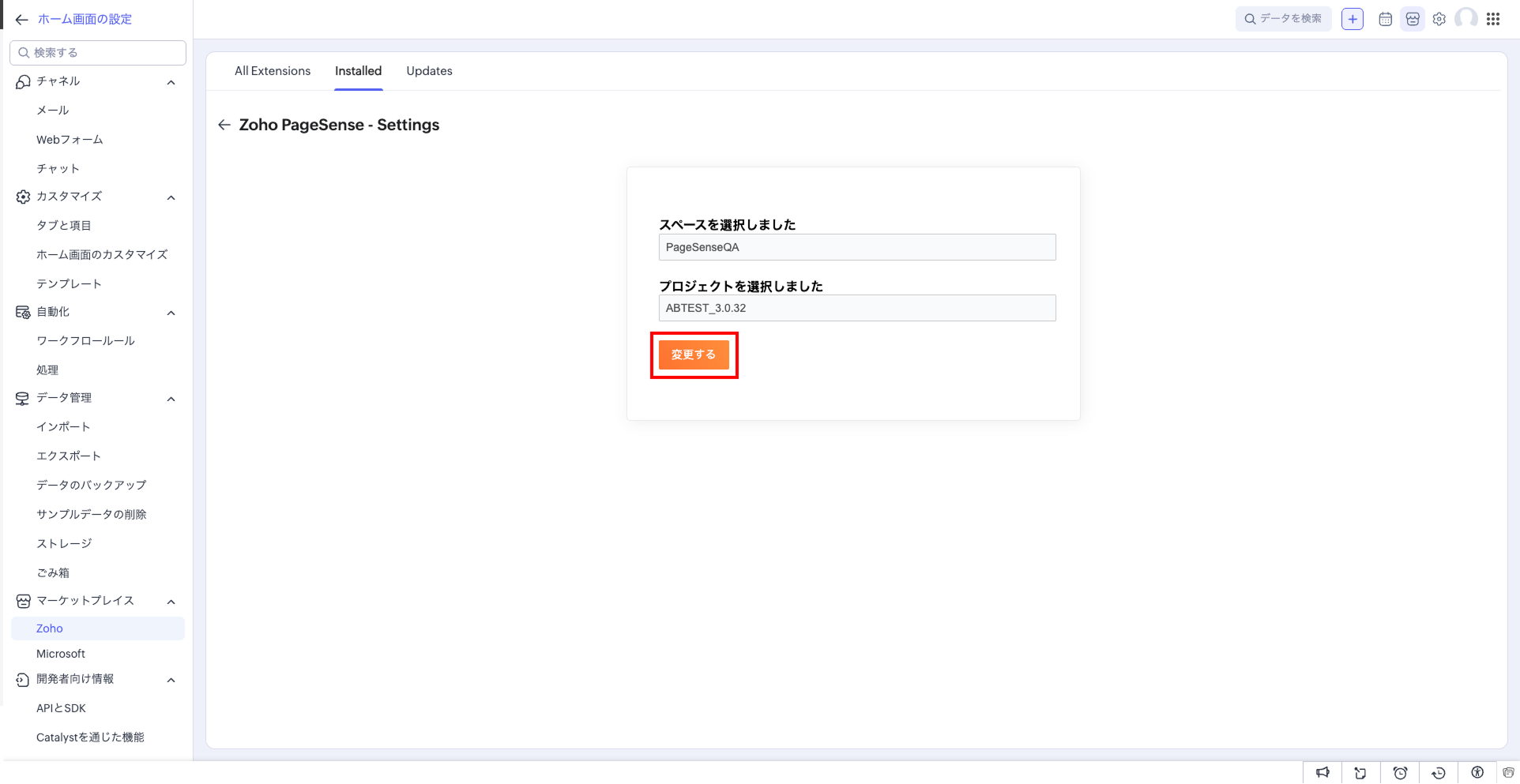This screenshot has width=1520, height=784.
Task: Click the back arrow beside ホーム画面の設定
Action: click(x=21, y=20)
